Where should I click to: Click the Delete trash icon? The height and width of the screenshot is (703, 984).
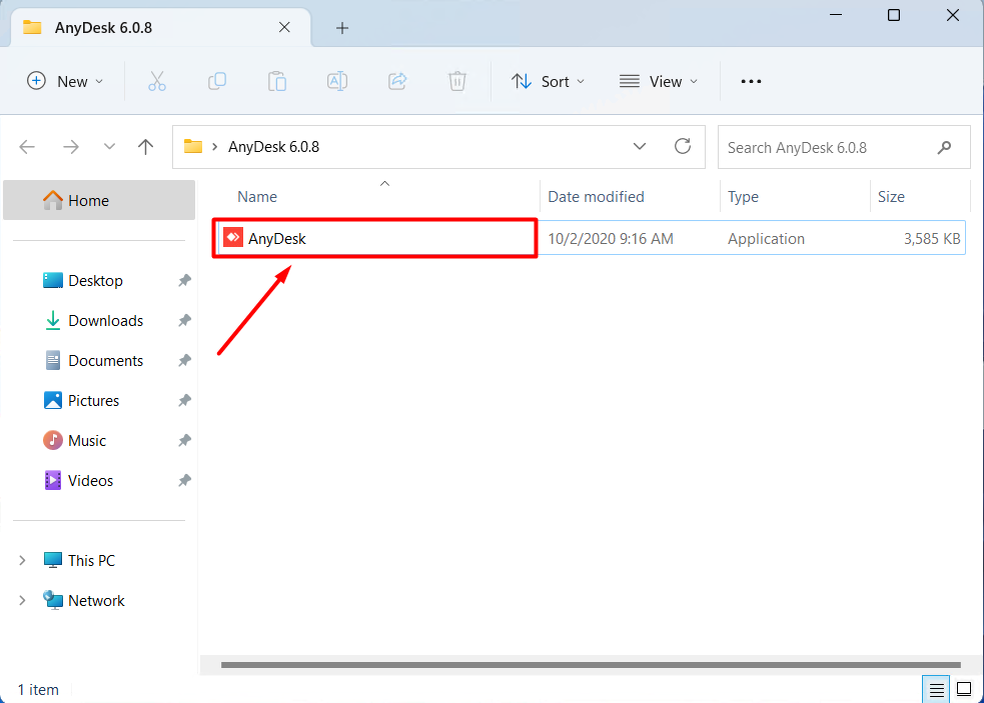[x=457, y=82]
